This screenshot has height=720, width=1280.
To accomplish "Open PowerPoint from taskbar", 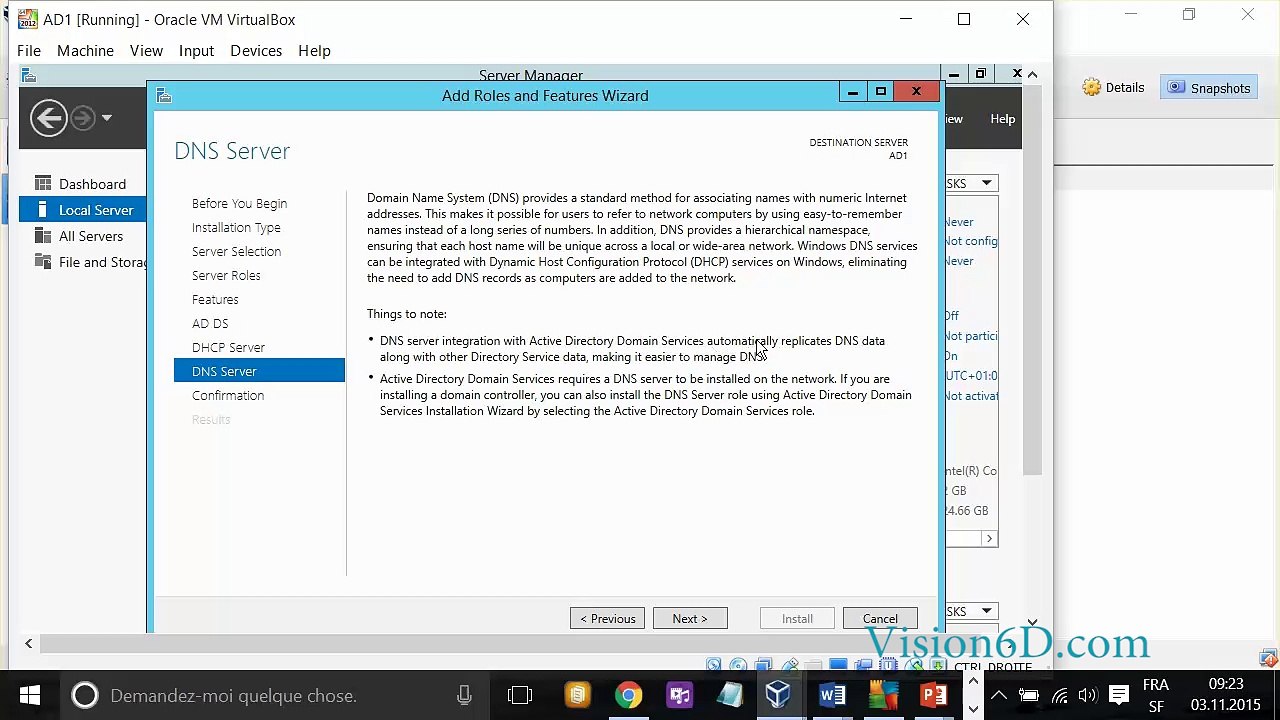I will pos(934,696).
